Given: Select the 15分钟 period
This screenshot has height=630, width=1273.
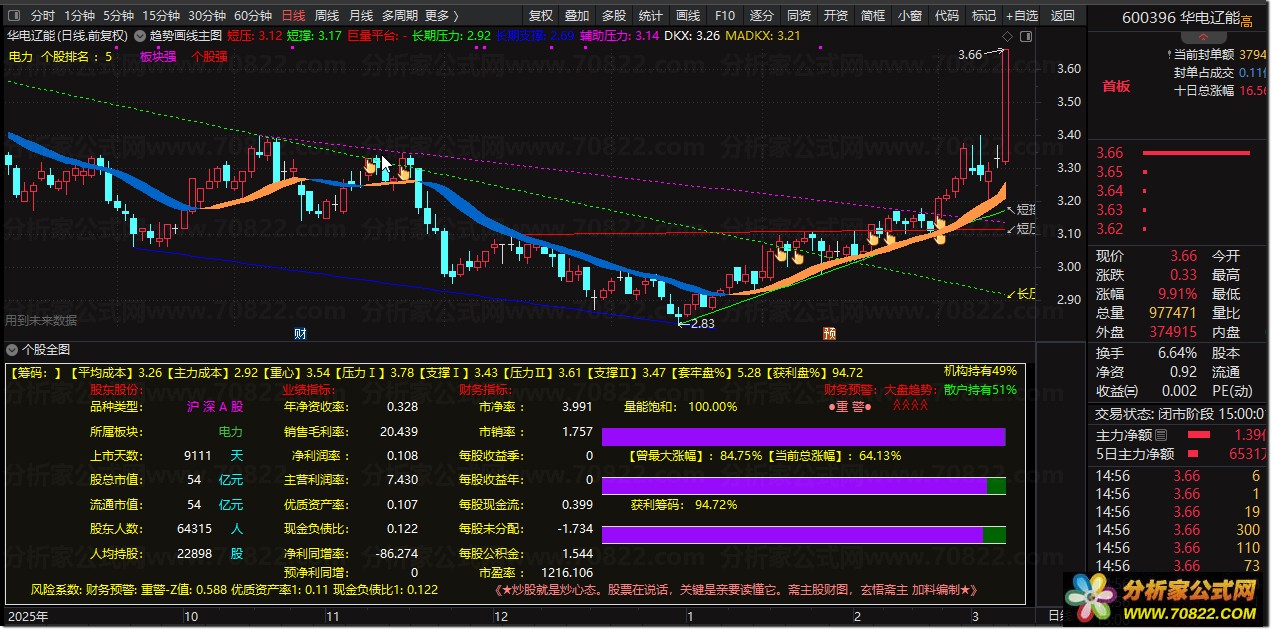Looking at the screenshot, I should coord(160,16).
